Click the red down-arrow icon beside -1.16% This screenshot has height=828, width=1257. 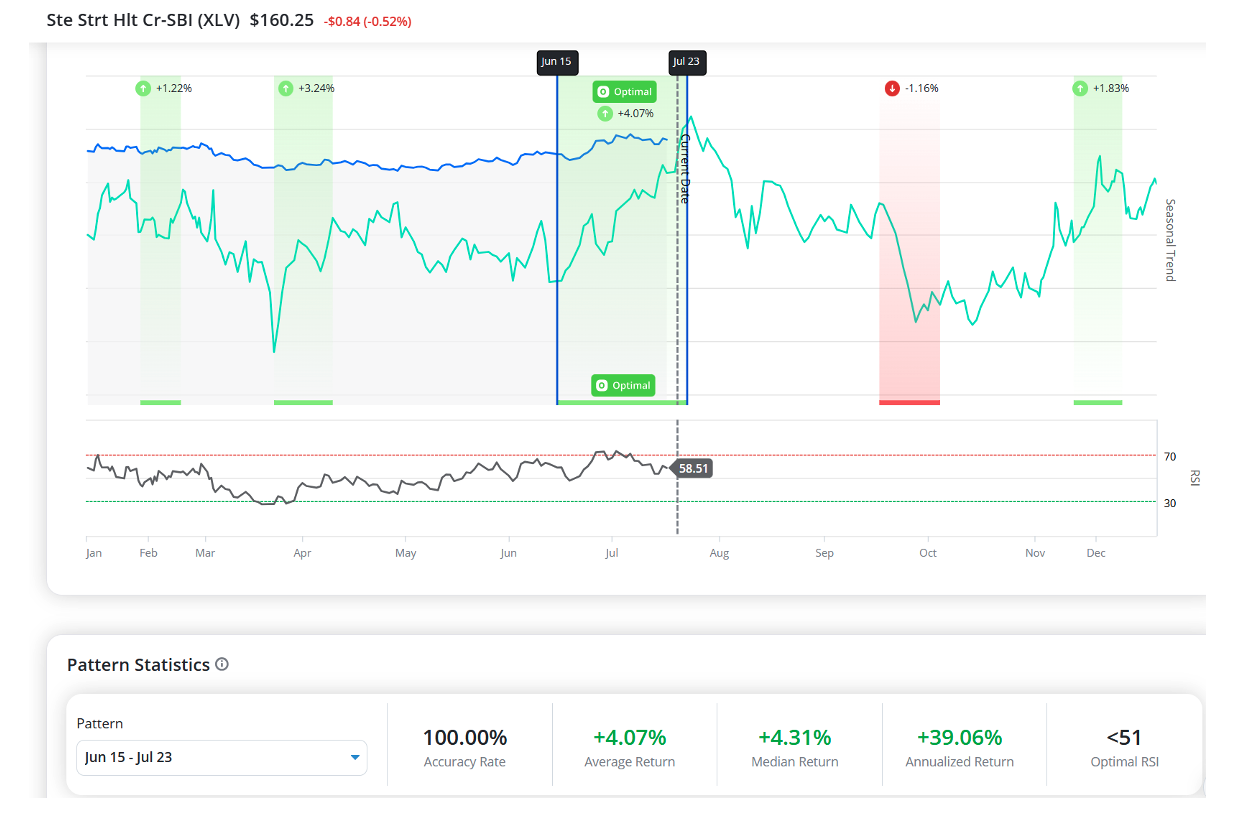(892, 88)
